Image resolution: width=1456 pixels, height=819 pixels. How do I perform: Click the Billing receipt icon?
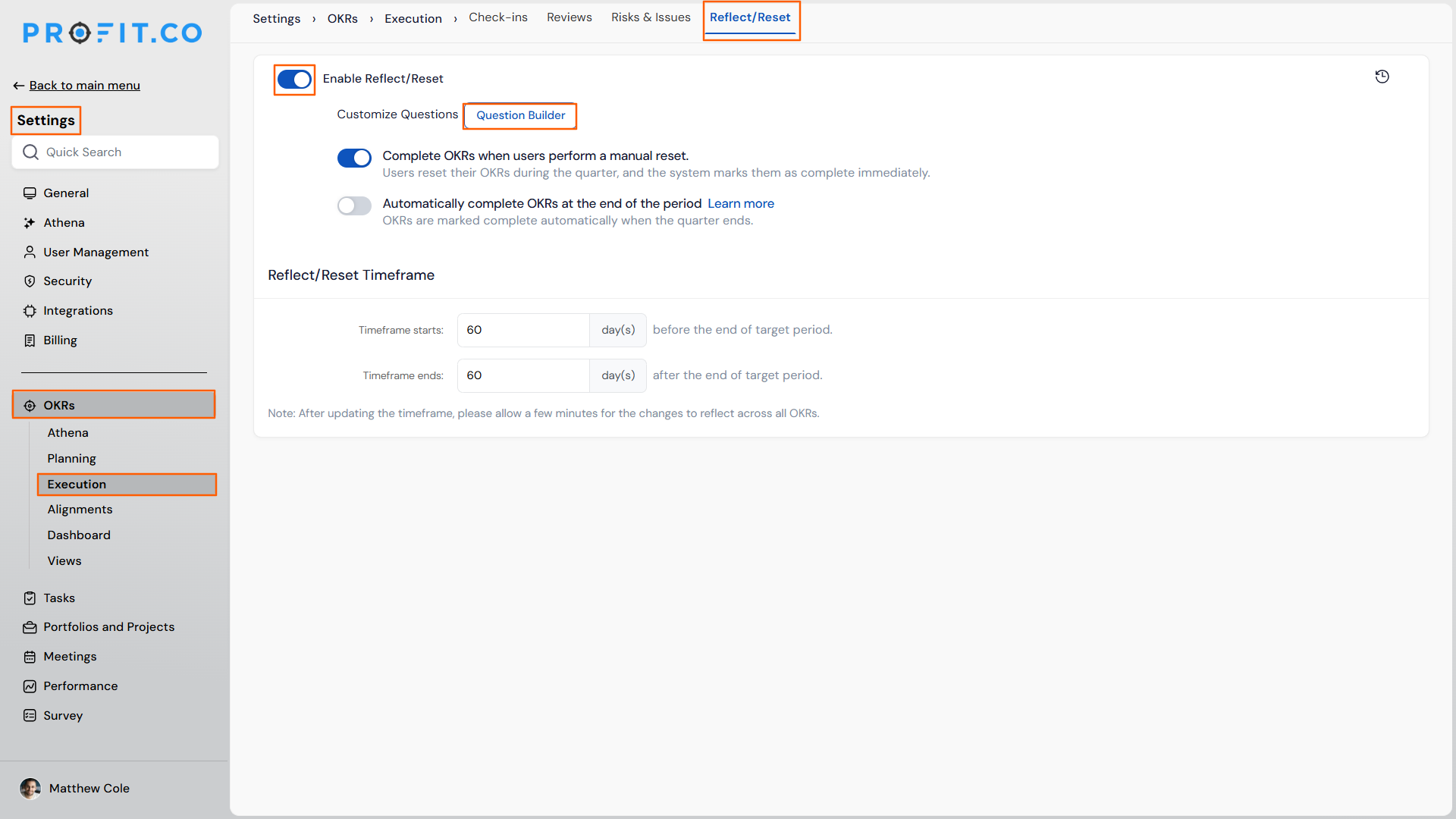click(x=30, y=340)
